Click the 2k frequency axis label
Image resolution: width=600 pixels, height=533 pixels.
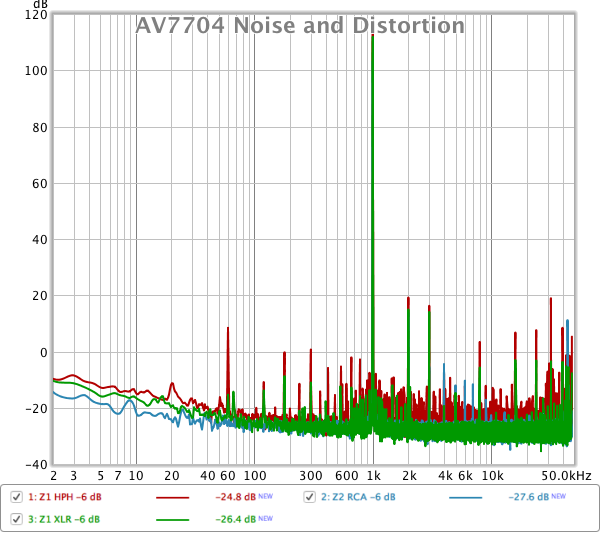(x=409, y=476)
